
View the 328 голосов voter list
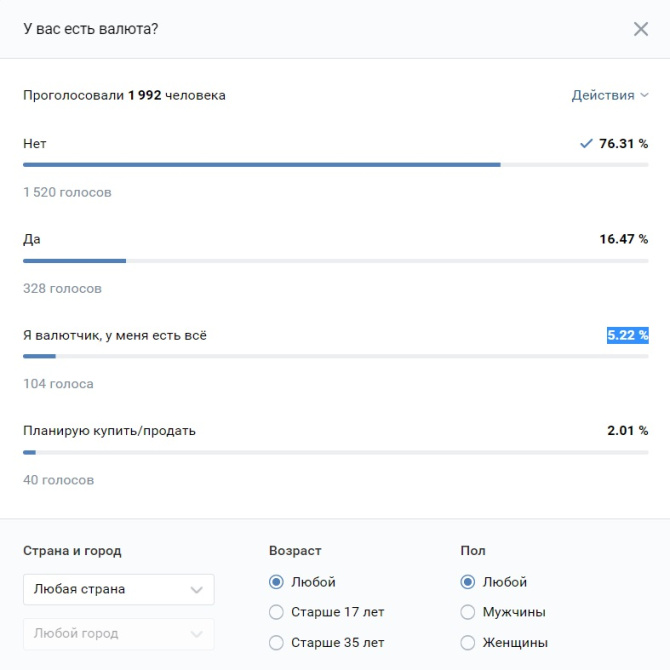click(62, 288)
